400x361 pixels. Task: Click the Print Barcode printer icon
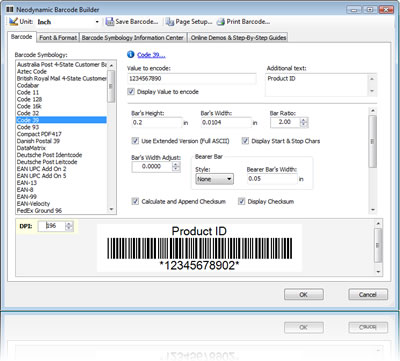[x=221, y=22]
